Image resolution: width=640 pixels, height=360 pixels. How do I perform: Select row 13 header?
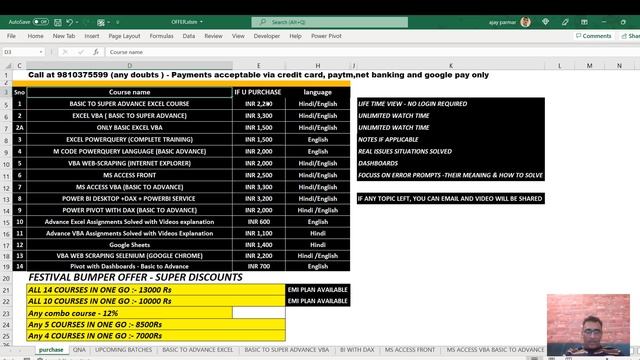(6, 199)
